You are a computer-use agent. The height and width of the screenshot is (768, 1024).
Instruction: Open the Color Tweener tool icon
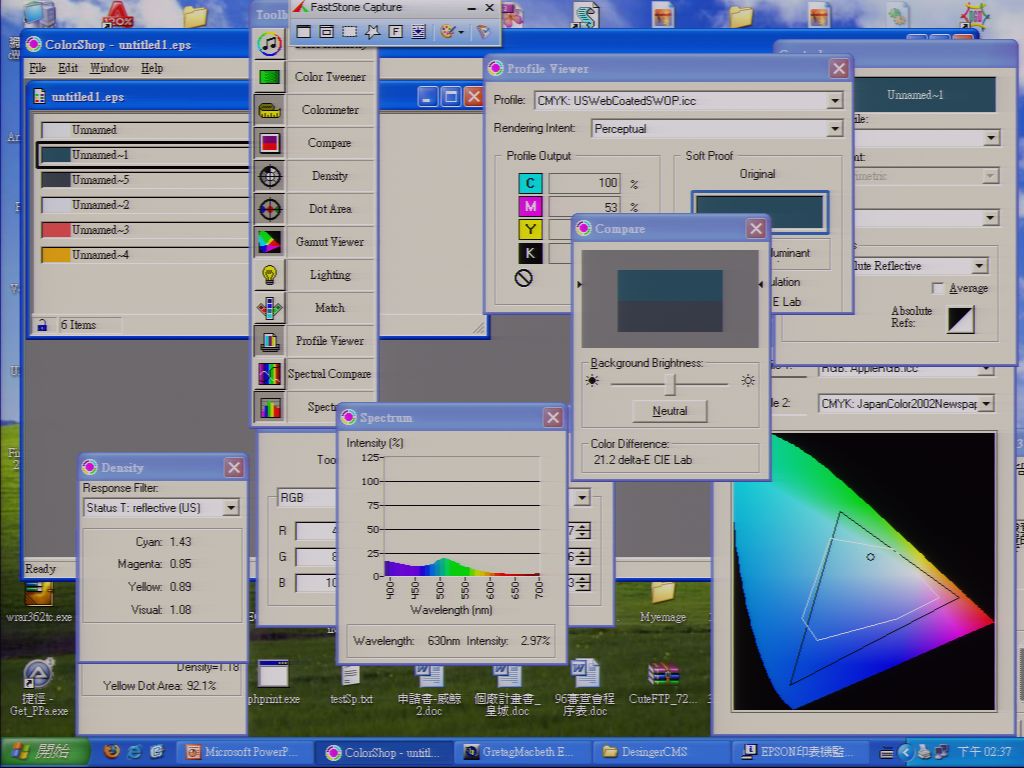pyautogui.click(x=270, y=77)
